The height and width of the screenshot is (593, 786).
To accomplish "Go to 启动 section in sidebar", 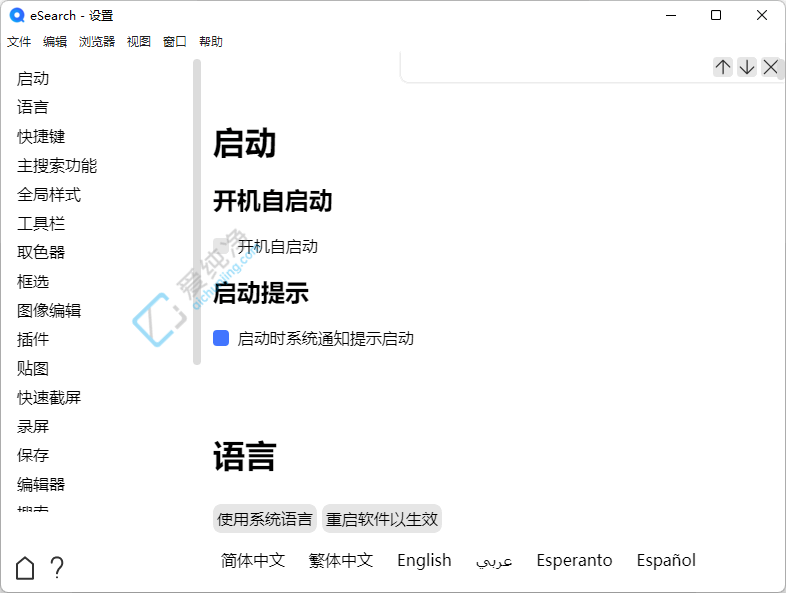I will pos(33,79).
